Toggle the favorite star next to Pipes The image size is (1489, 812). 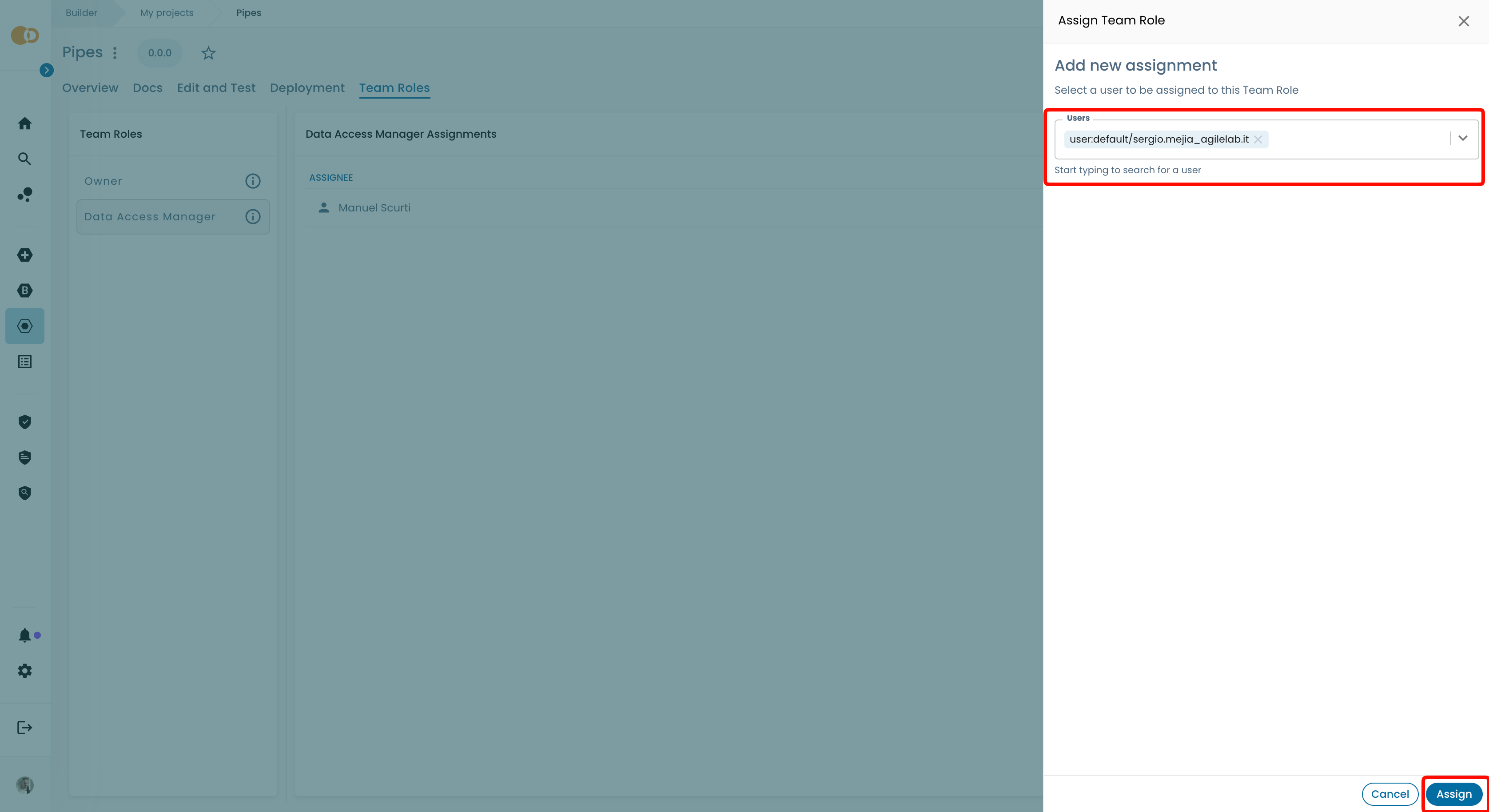pos(208,53)
